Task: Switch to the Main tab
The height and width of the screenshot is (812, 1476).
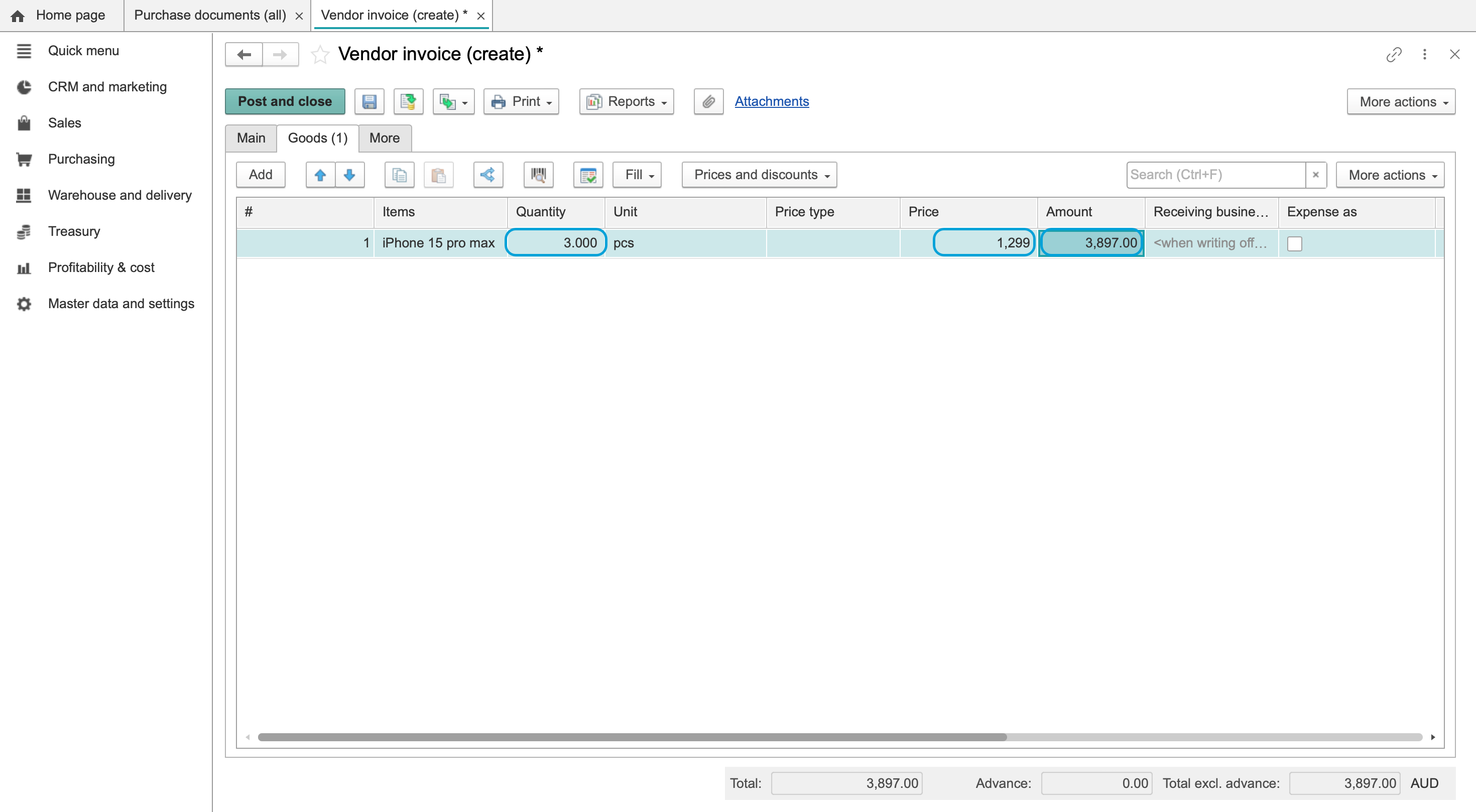Action: click(x=251, y=138)
